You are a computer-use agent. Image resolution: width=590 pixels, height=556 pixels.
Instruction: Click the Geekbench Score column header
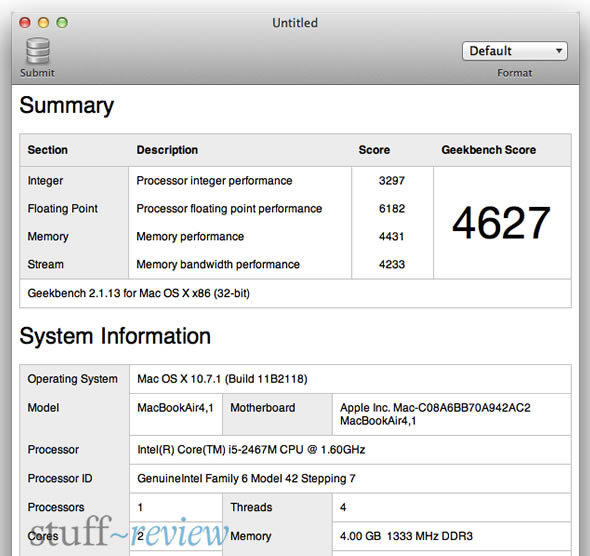pyautogui.click(x=488, y=150)
